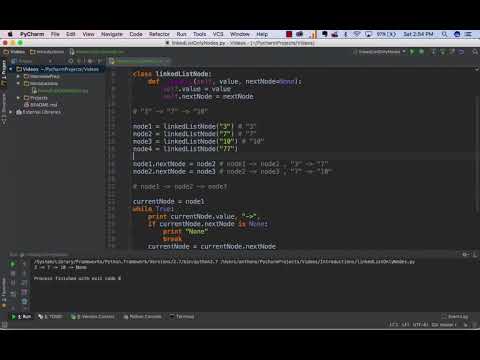Select the open editor file tab
480x360 pixels.
coord(139,61)
